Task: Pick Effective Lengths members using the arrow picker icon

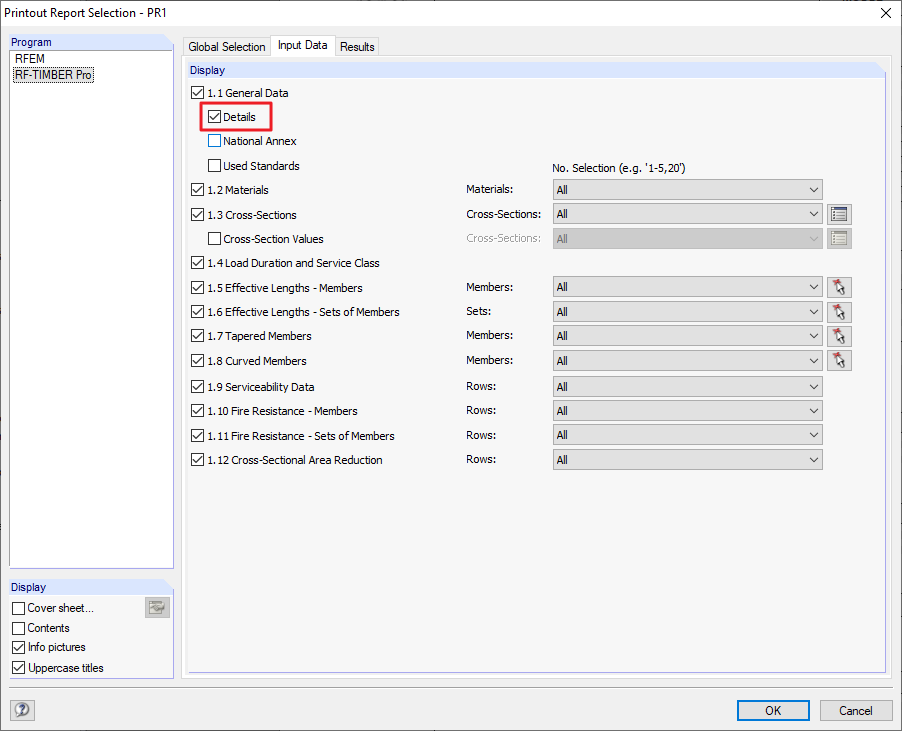Action: [839, 287]
